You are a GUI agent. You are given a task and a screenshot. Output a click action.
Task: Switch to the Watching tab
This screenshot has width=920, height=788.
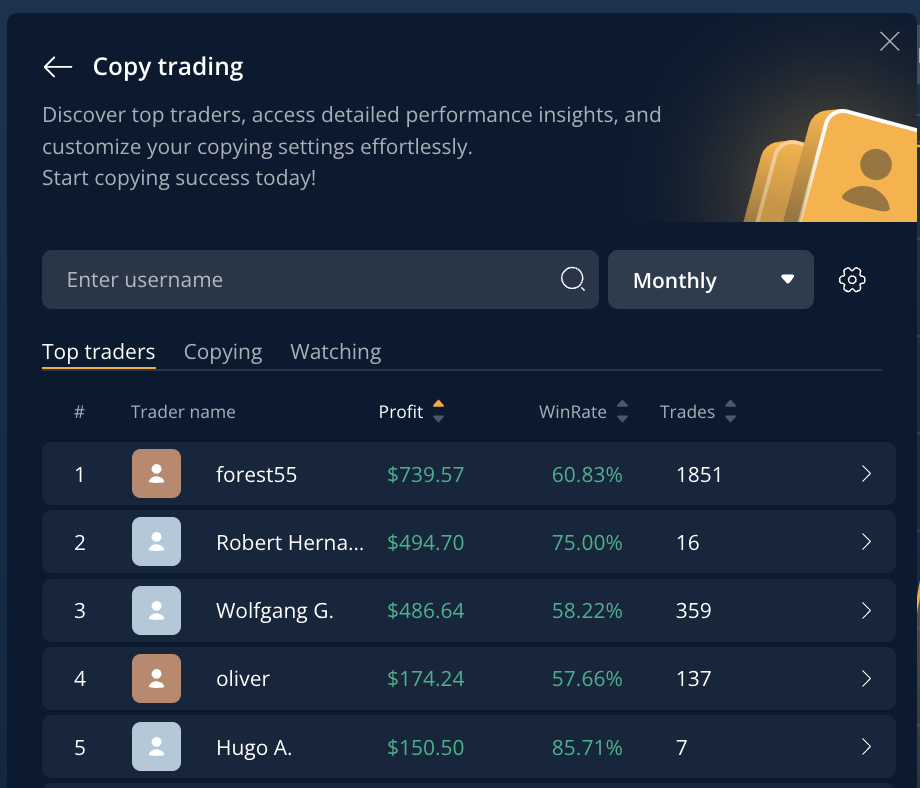click(x=335, y=351)
